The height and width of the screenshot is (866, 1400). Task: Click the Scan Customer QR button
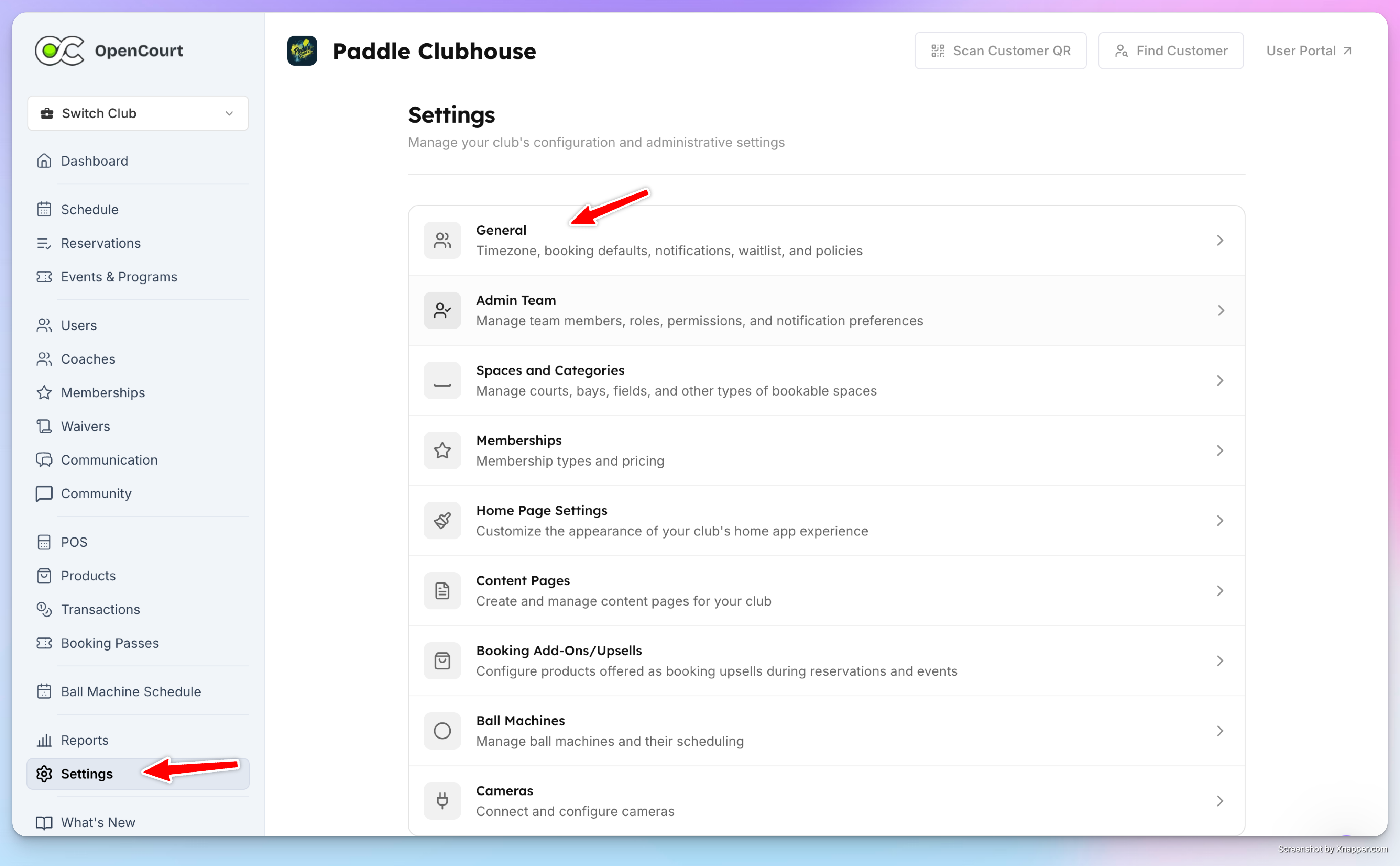1000,51
